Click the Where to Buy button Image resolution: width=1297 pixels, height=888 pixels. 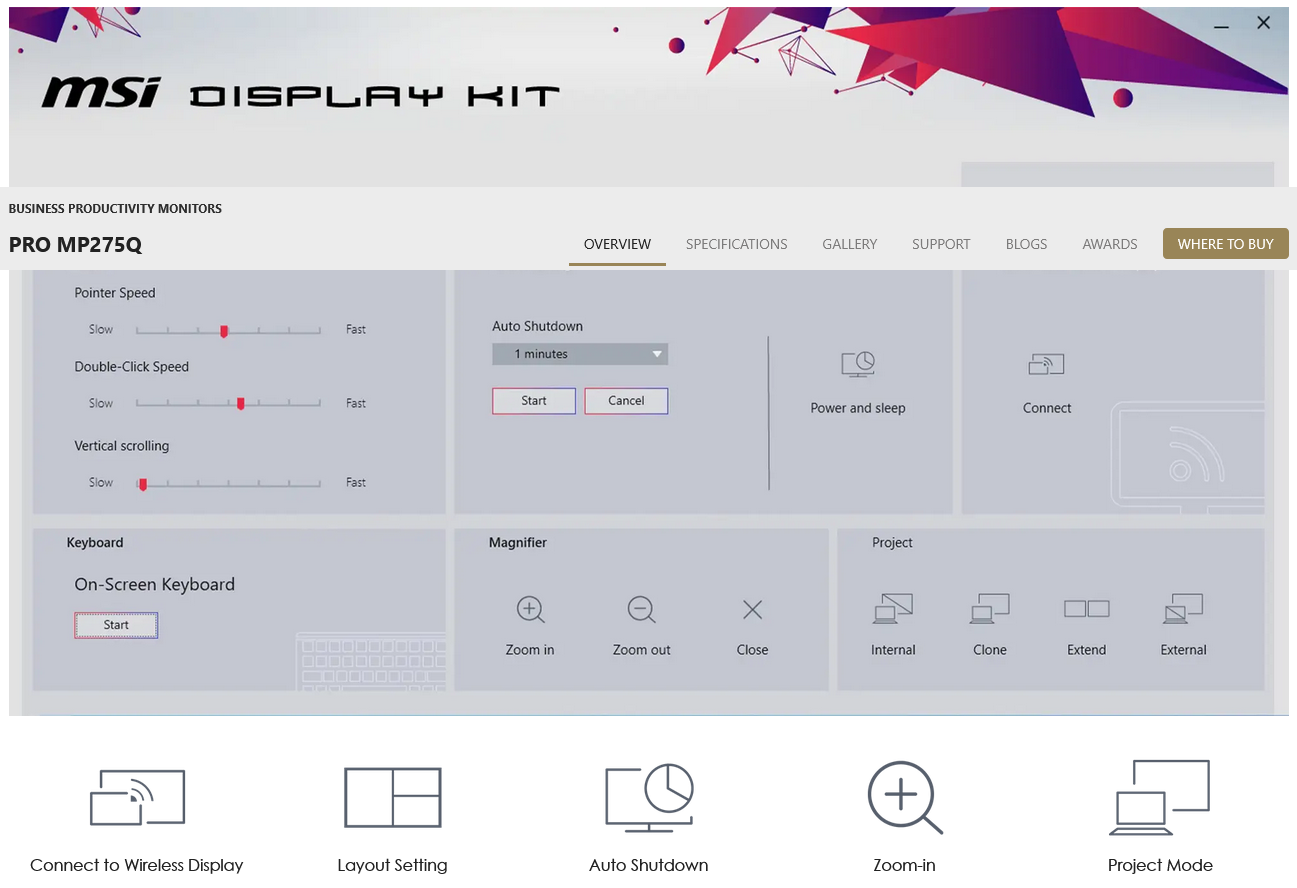point(1226,244)
